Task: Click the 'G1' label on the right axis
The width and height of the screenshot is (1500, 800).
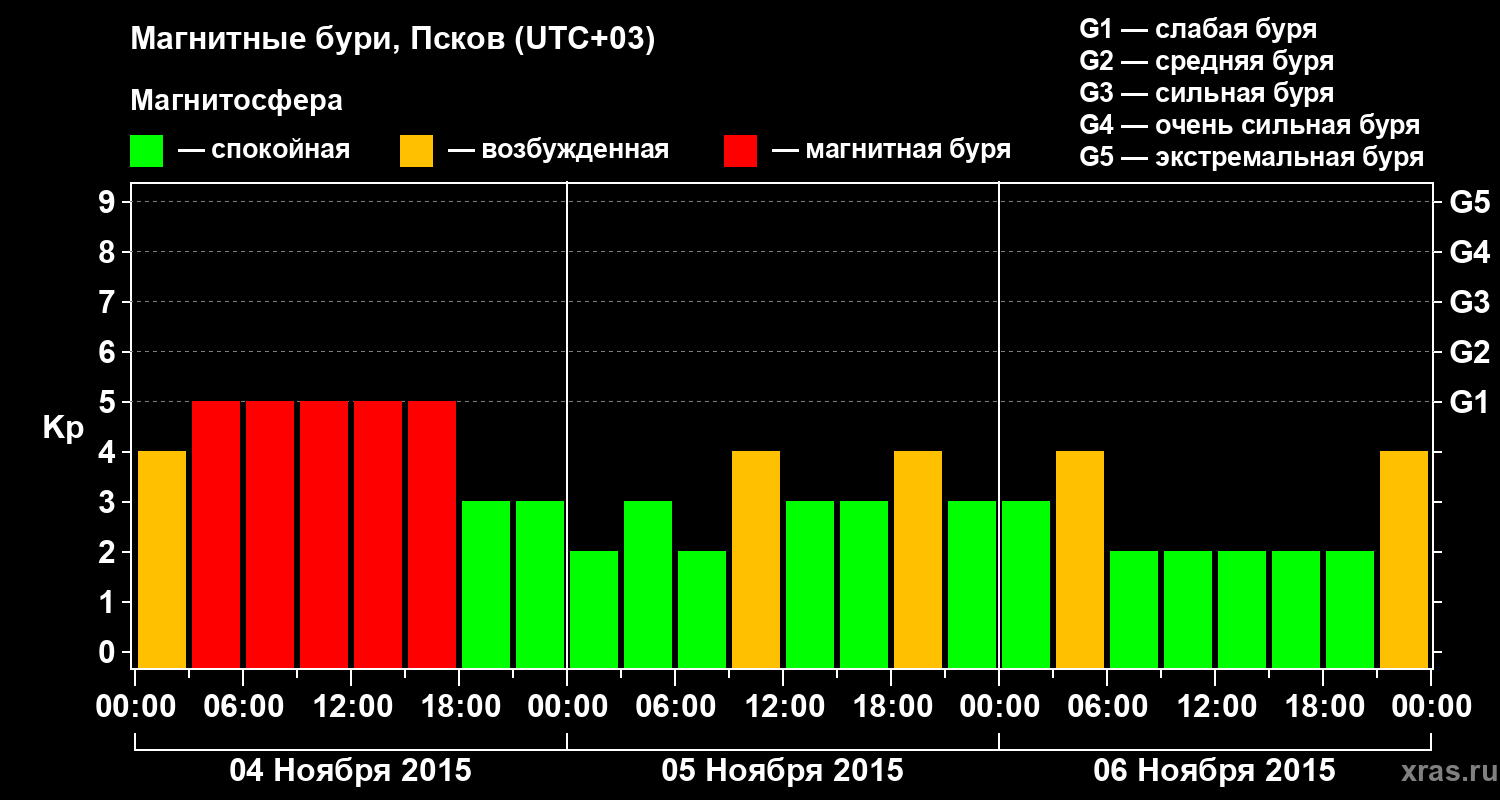Action: point(1470,402)
